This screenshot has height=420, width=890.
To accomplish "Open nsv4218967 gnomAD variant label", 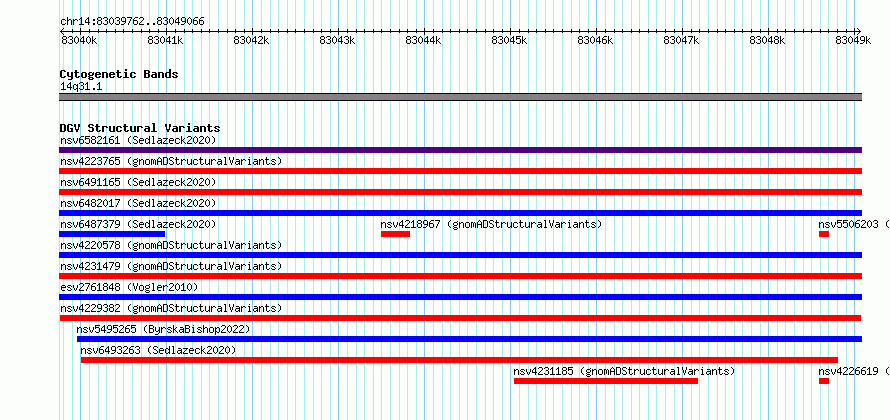I will 491,224.
